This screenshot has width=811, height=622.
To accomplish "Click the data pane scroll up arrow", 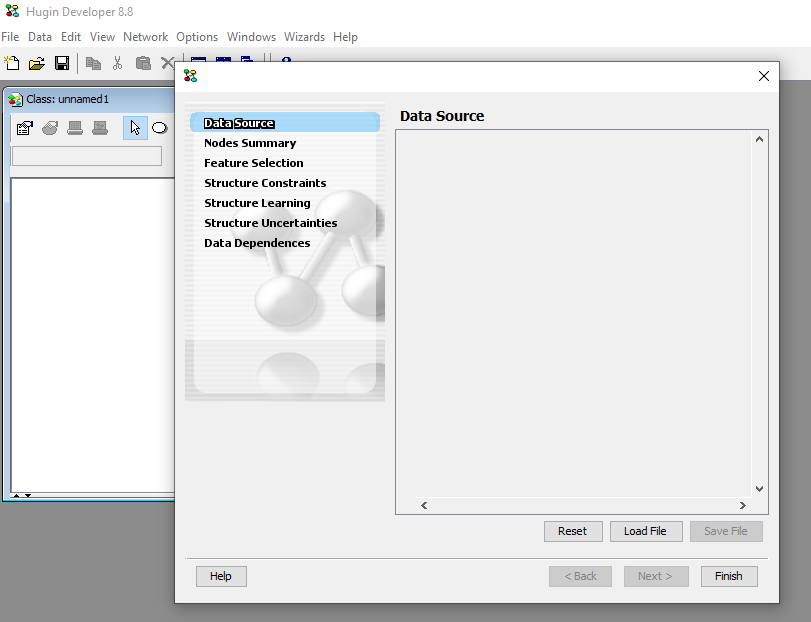I will (759, 139).
